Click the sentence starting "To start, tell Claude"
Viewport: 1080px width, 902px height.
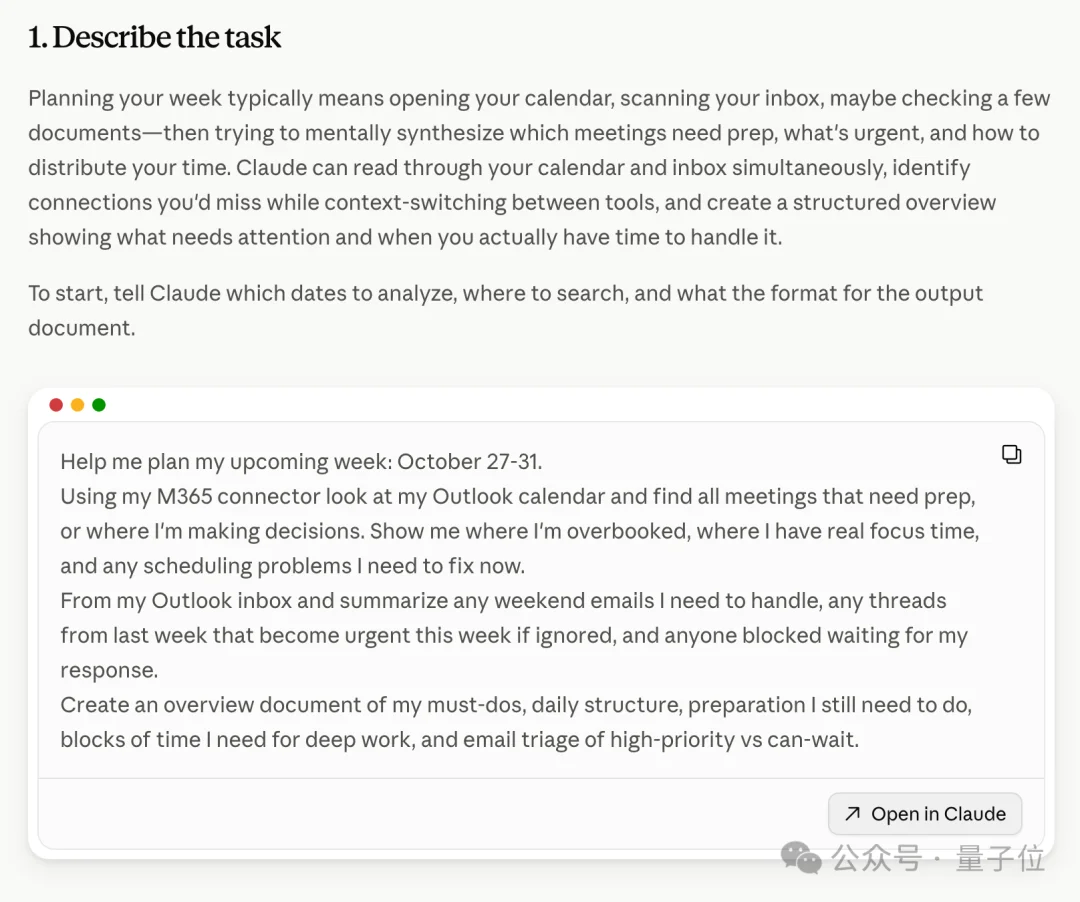pos(506,311)
